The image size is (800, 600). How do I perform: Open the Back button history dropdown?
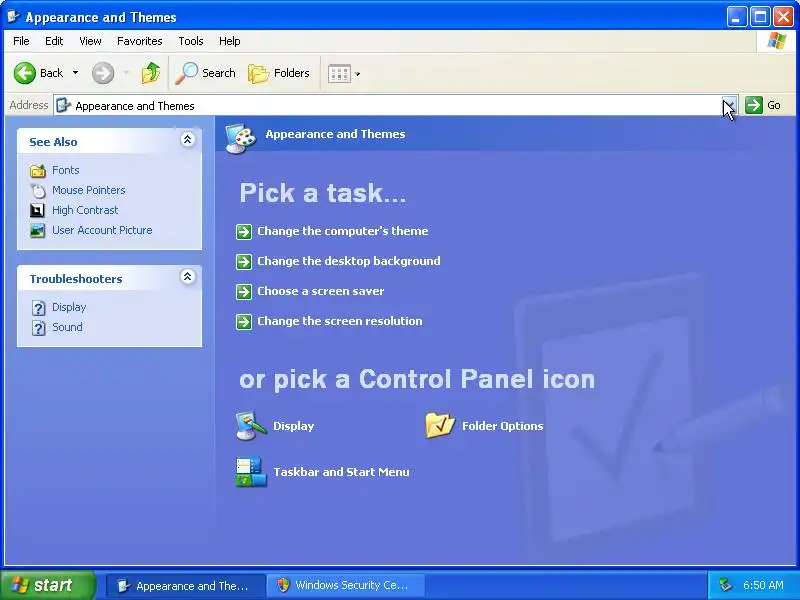(76, 73)
